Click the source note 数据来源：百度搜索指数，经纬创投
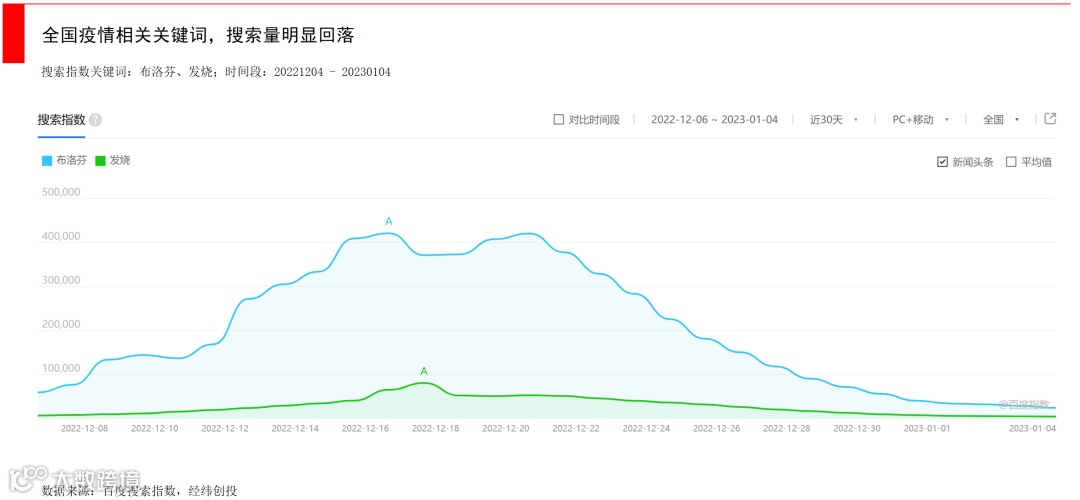The width and height of the screenshot is (1080, 500). coord(139,491)
